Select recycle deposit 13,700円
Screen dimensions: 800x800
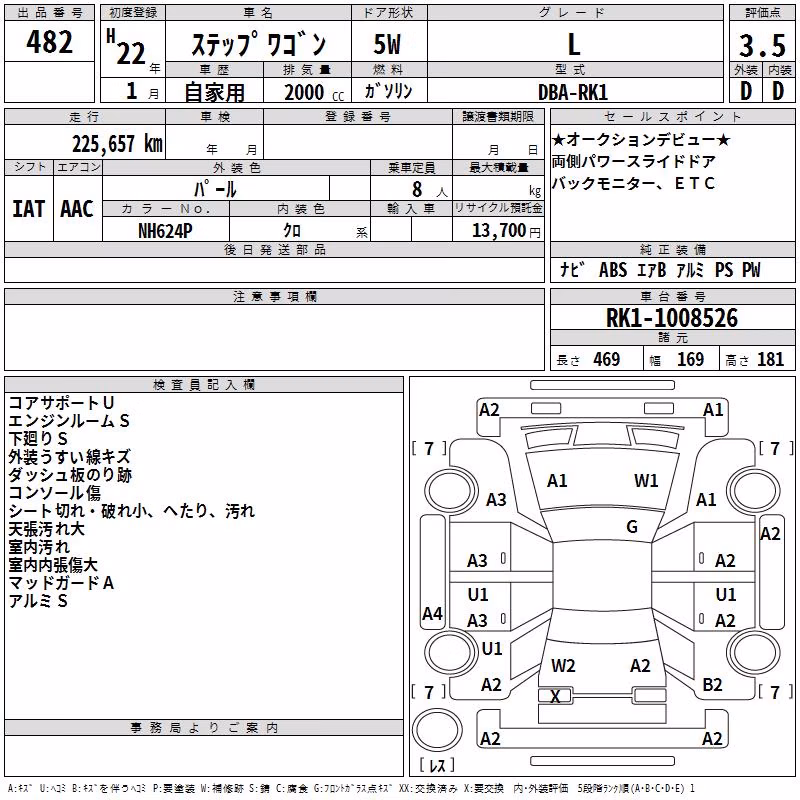click(x=506, y=231)
